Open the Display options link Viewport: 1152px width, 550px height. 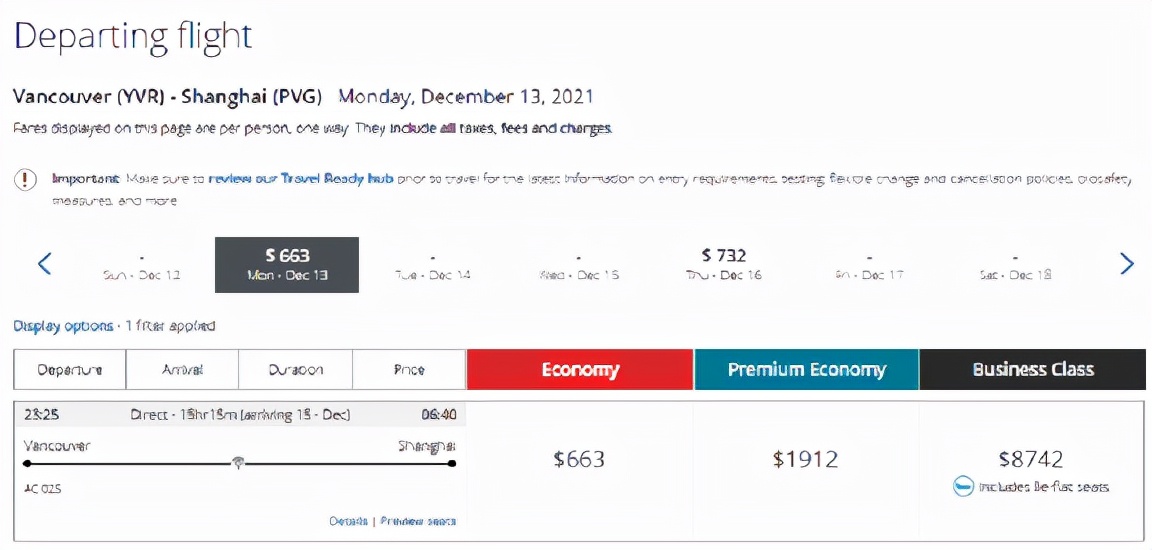tap(63, 326)
